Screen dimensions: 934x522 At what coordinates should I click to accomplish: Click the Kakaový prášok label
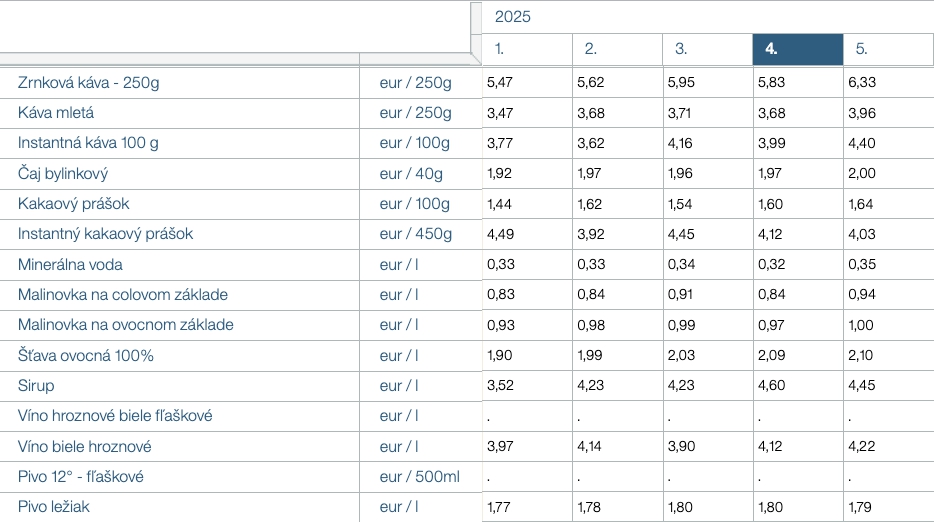pos(73,204)
